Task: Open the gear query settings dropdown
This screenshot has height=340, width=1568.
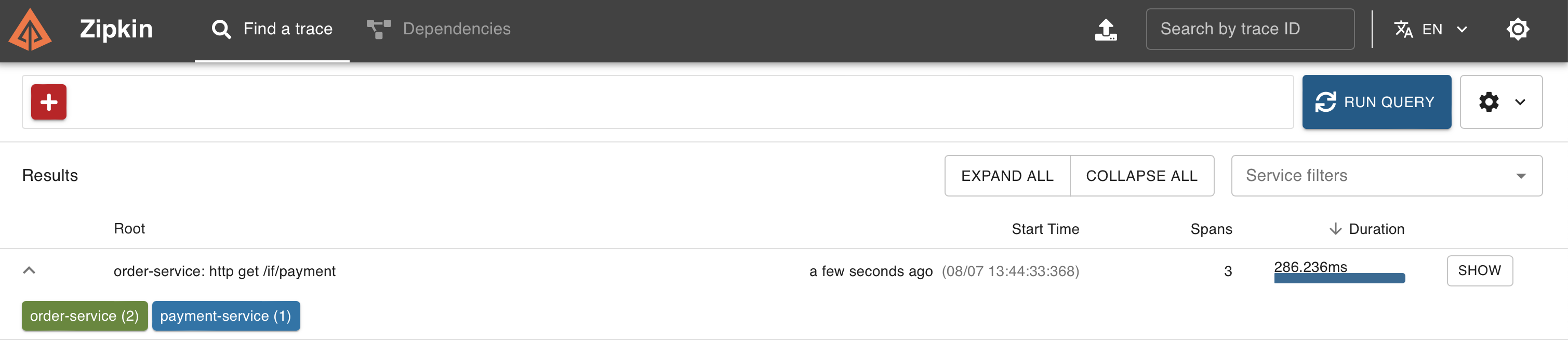Action: [1500, 102]
